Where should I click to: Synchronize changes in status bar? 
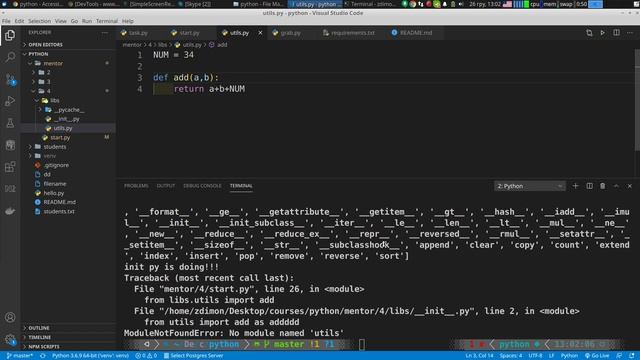click(42, 356)
